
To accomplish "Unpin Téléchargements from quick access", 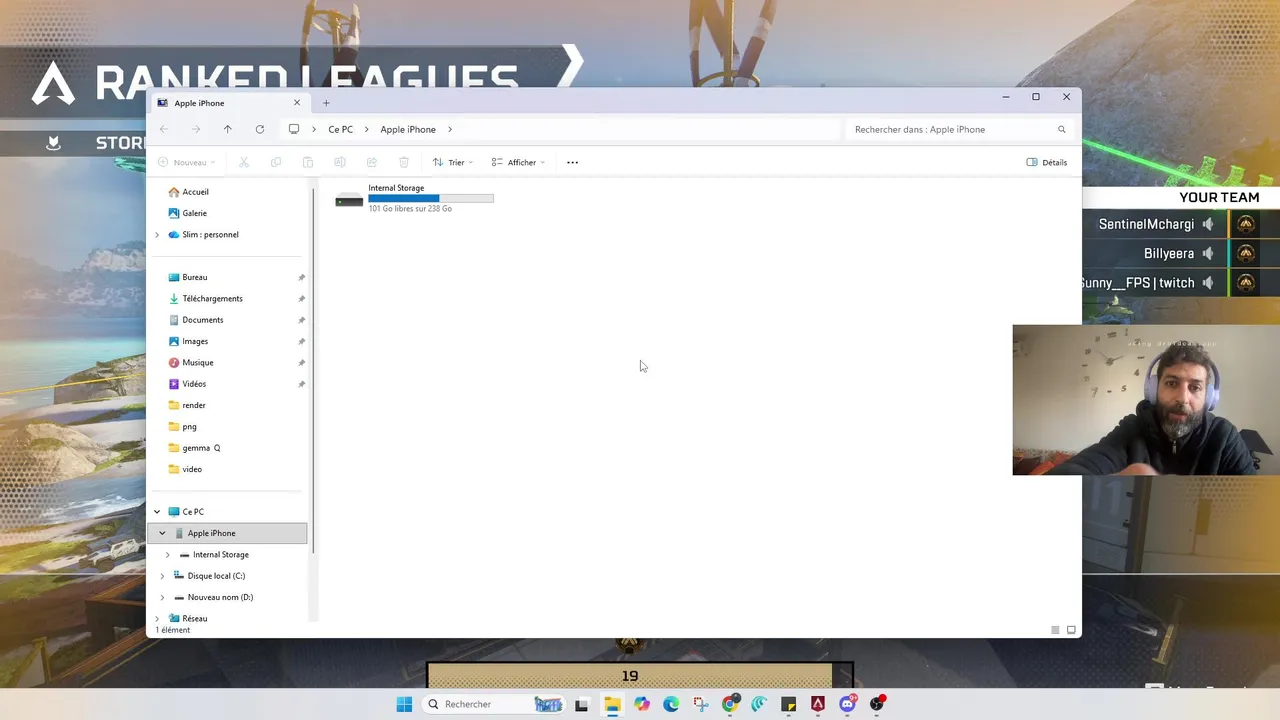I will tap(301, 299).
